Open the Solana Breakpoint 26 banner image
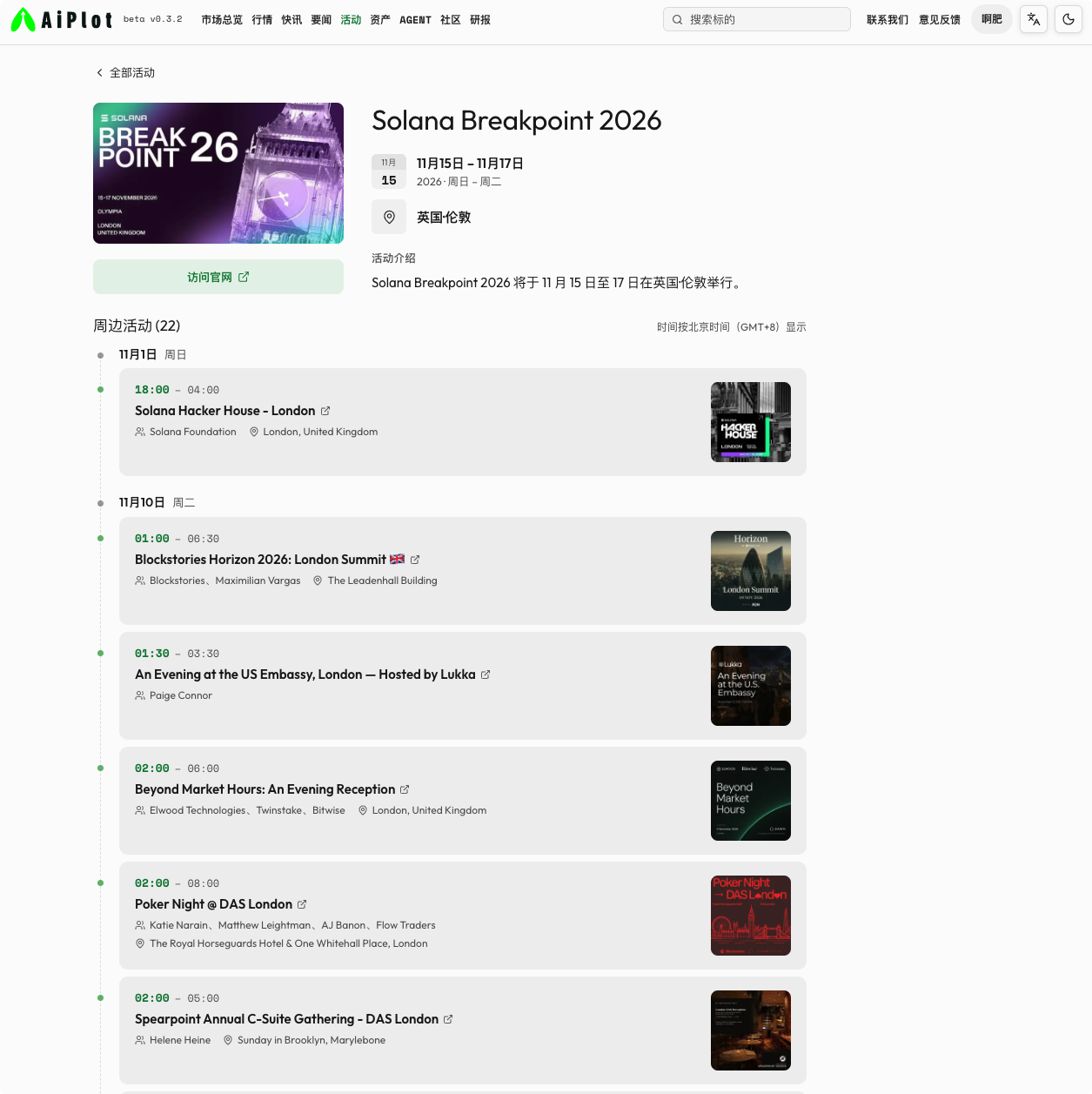Image resolution: width=1092 pixels, height=1094 pixels. (x=218, y=173)
